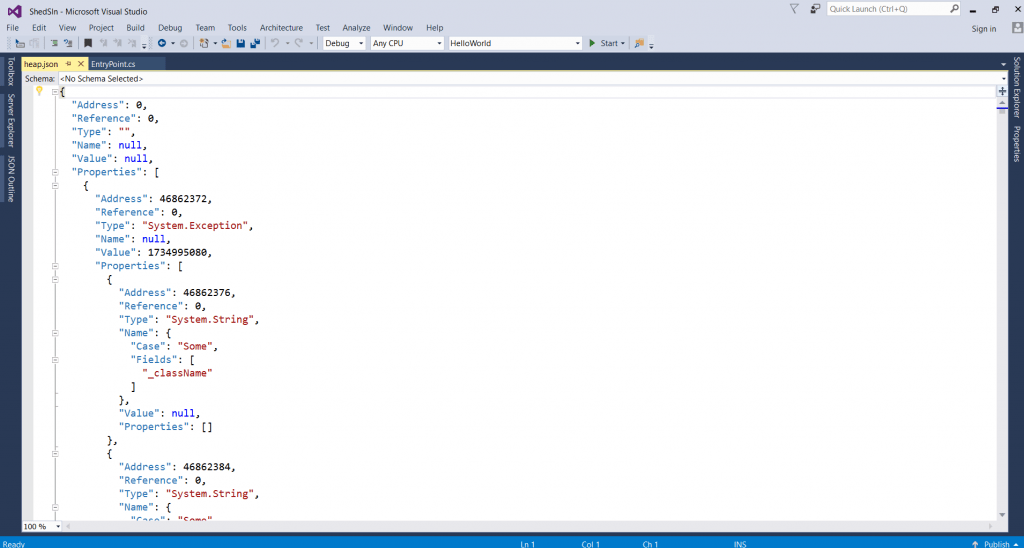Toggle a bookmark with the bookmark icon
The image size is (1024, 548).
pos(88,43)
